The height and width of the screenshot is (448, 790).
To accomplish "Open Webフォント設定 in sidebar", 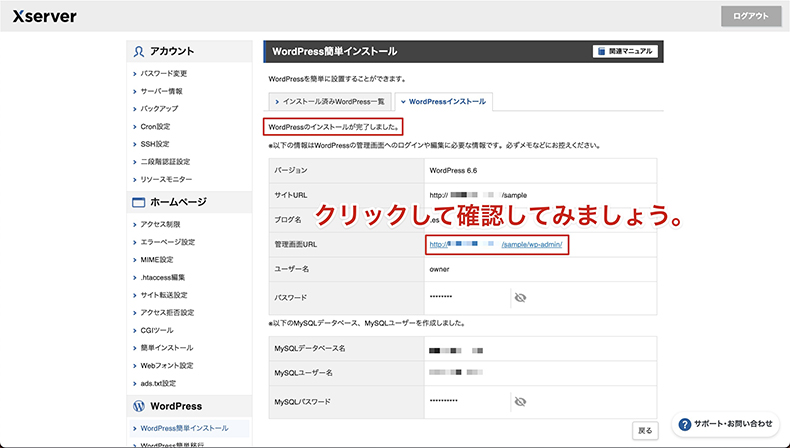I will pos(167,365).
